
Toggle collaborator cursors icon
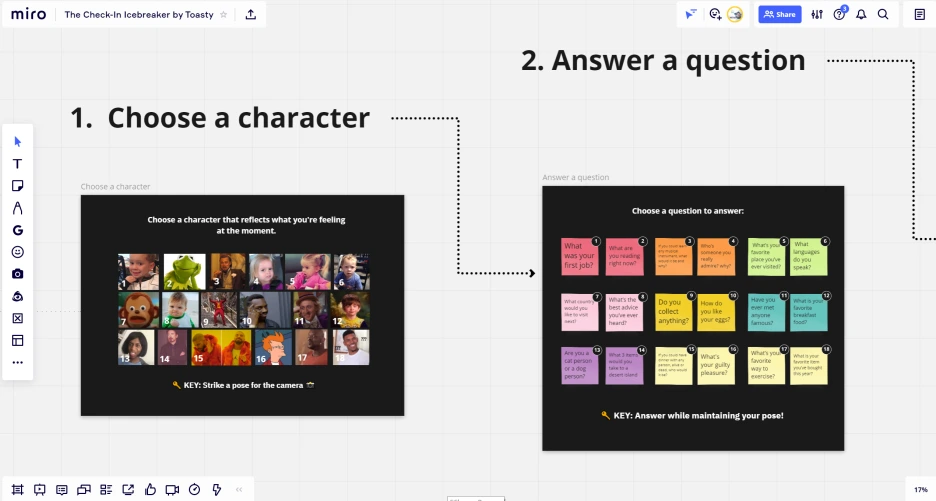click(x=691, y=14)
